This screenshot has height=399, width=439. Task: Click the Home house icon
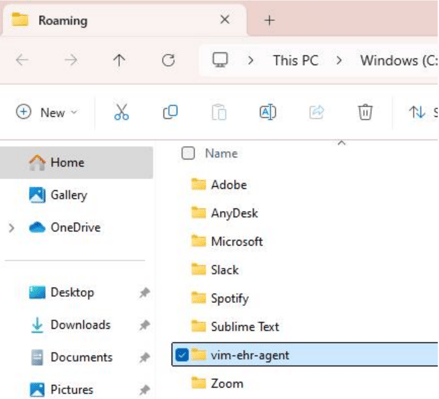tap(37, 163)
